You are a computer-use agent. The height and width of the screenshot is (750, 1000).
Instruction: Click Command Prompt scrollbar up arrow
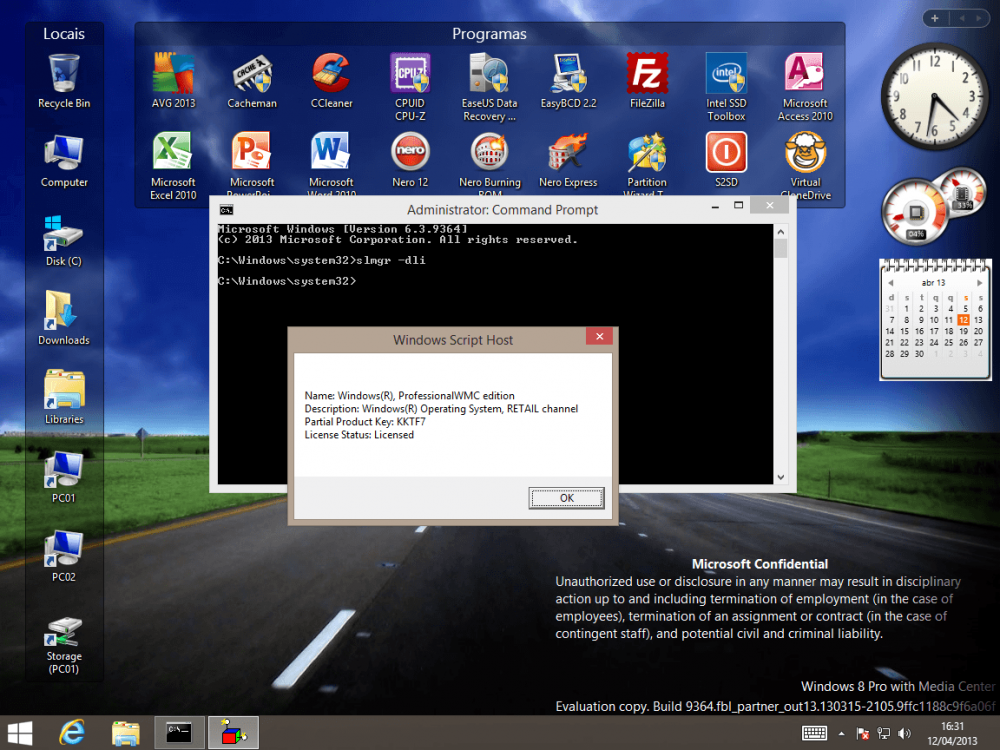(781, 232)
